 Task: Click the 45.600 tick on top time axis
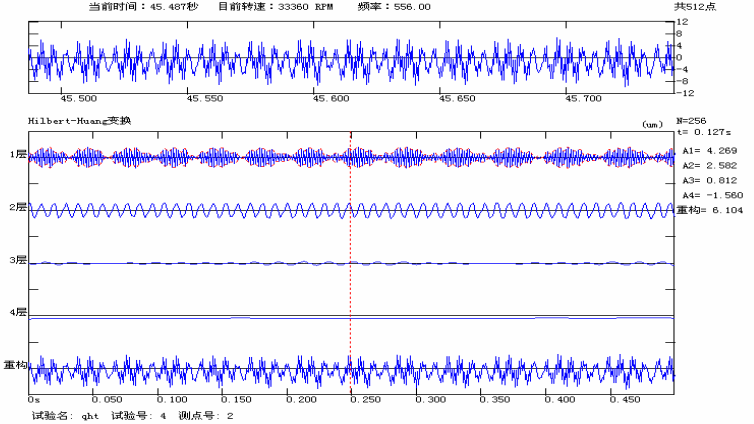pos(331,99)
